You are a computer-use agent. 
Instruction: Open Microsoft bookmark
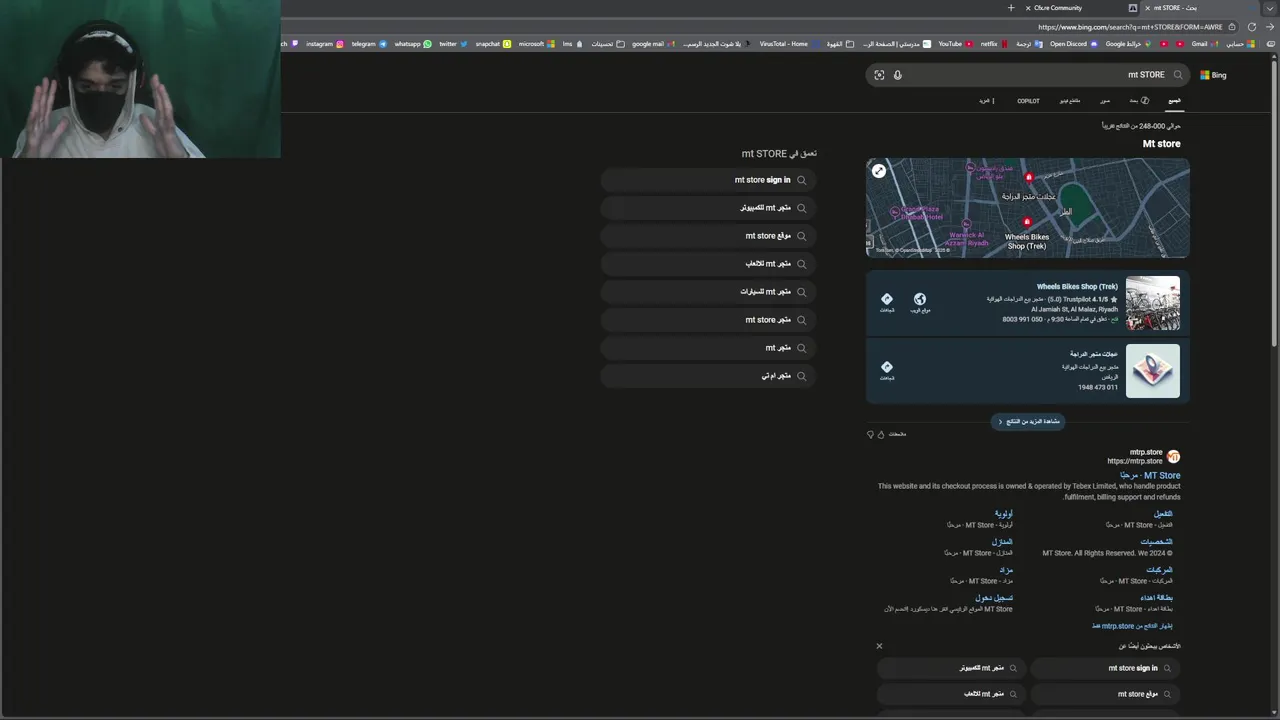point(537,44)
